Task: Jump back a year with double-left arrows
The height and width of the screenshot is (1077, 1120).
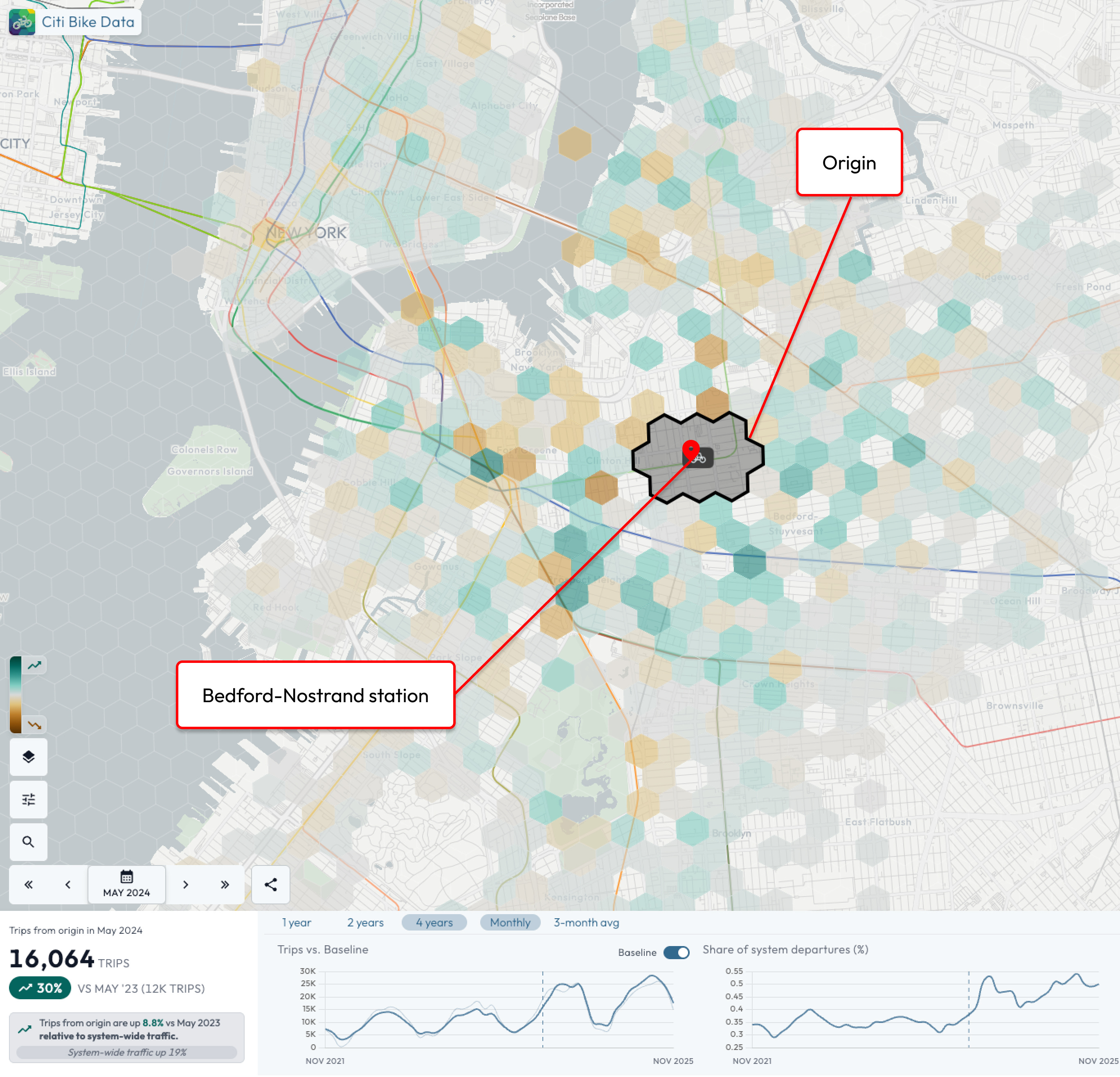Action: [29, 884]
